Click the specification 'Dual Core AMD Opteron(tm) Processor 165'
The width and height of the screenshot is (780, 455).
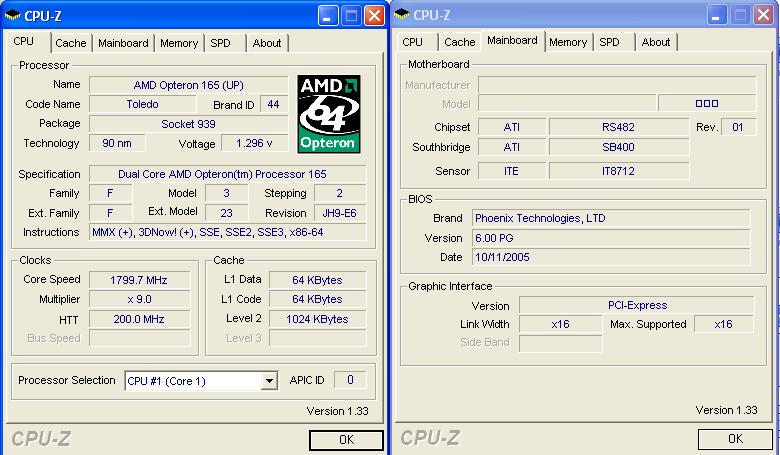click(x=227, y=174)
